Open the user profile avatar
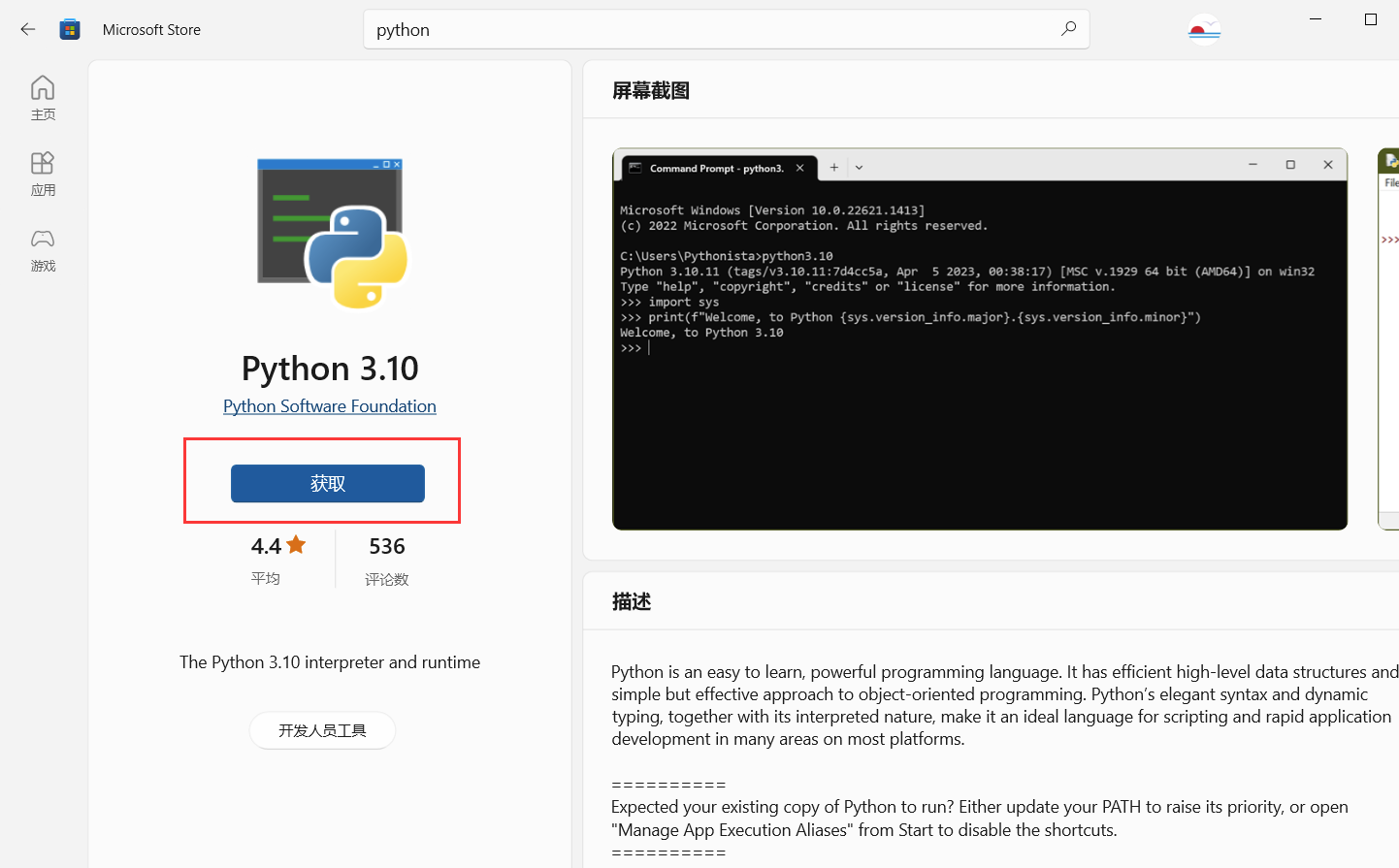Image resolution: width=1399 pixels, height=868 pixels. [x=1204, y=29]
